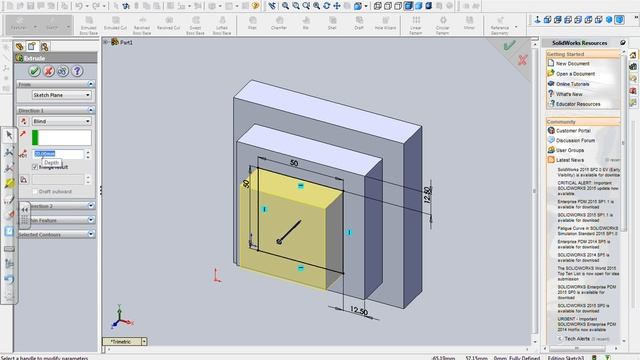
Task: Open the What's New link
Action: tap(569, 94)
